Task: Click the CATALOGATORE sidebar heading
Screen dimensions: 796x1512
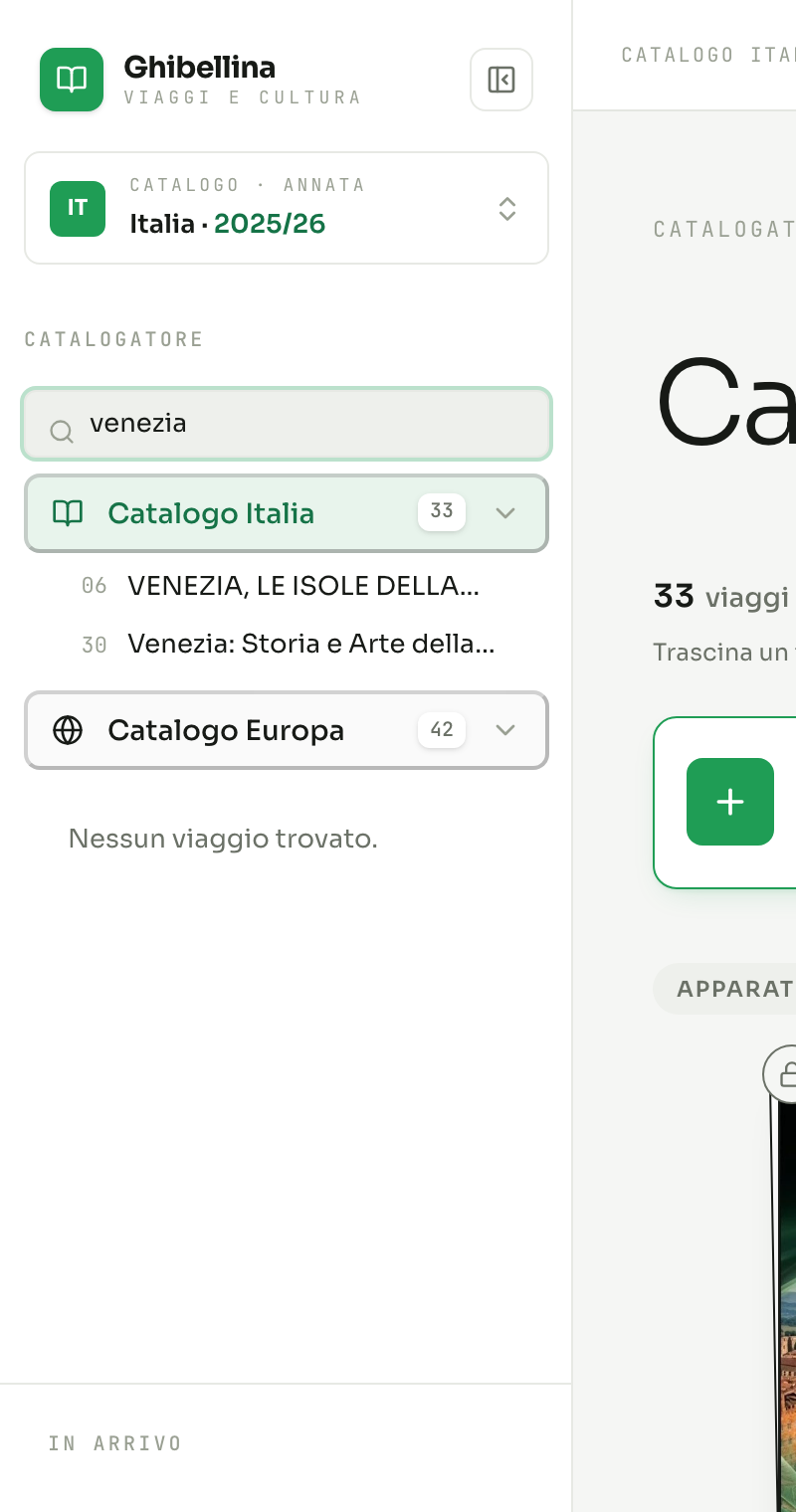Action: click(114, 339)
